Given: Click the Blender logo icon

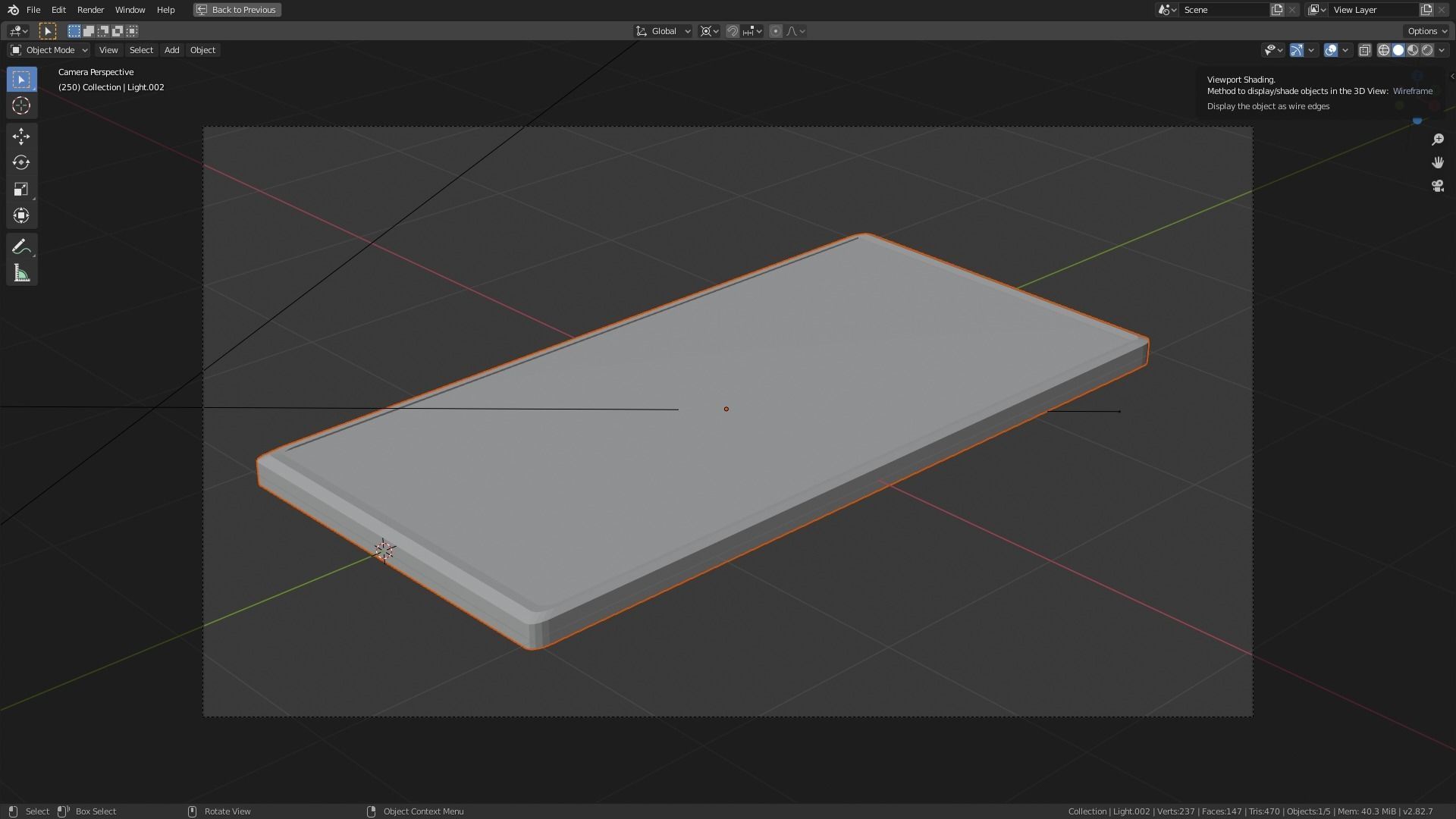Looking at the screenshot, I should point(13,10).
